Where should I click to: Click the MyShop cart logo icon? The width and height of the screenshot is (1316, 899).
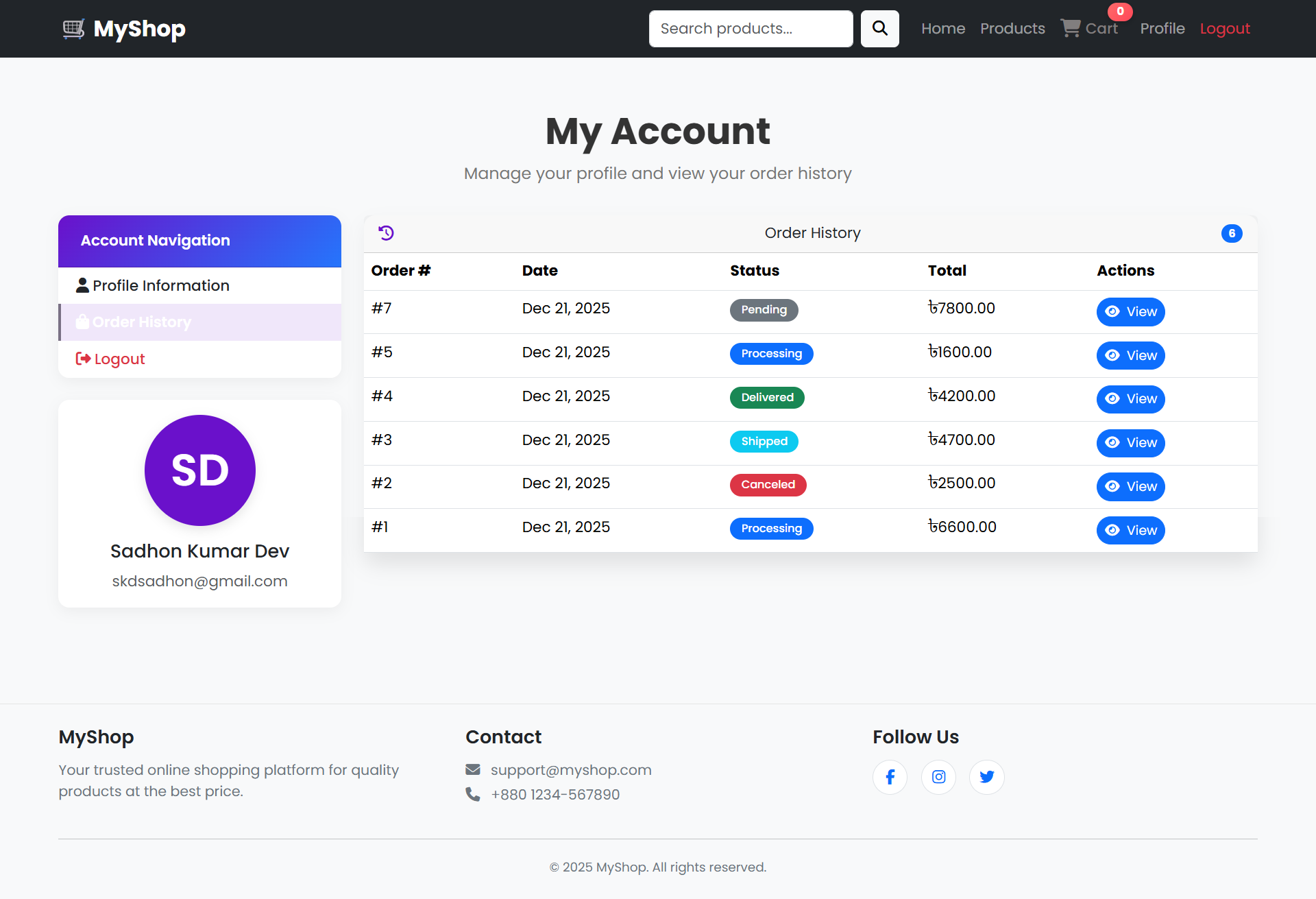pyautogui.click(x=73, y=29)
